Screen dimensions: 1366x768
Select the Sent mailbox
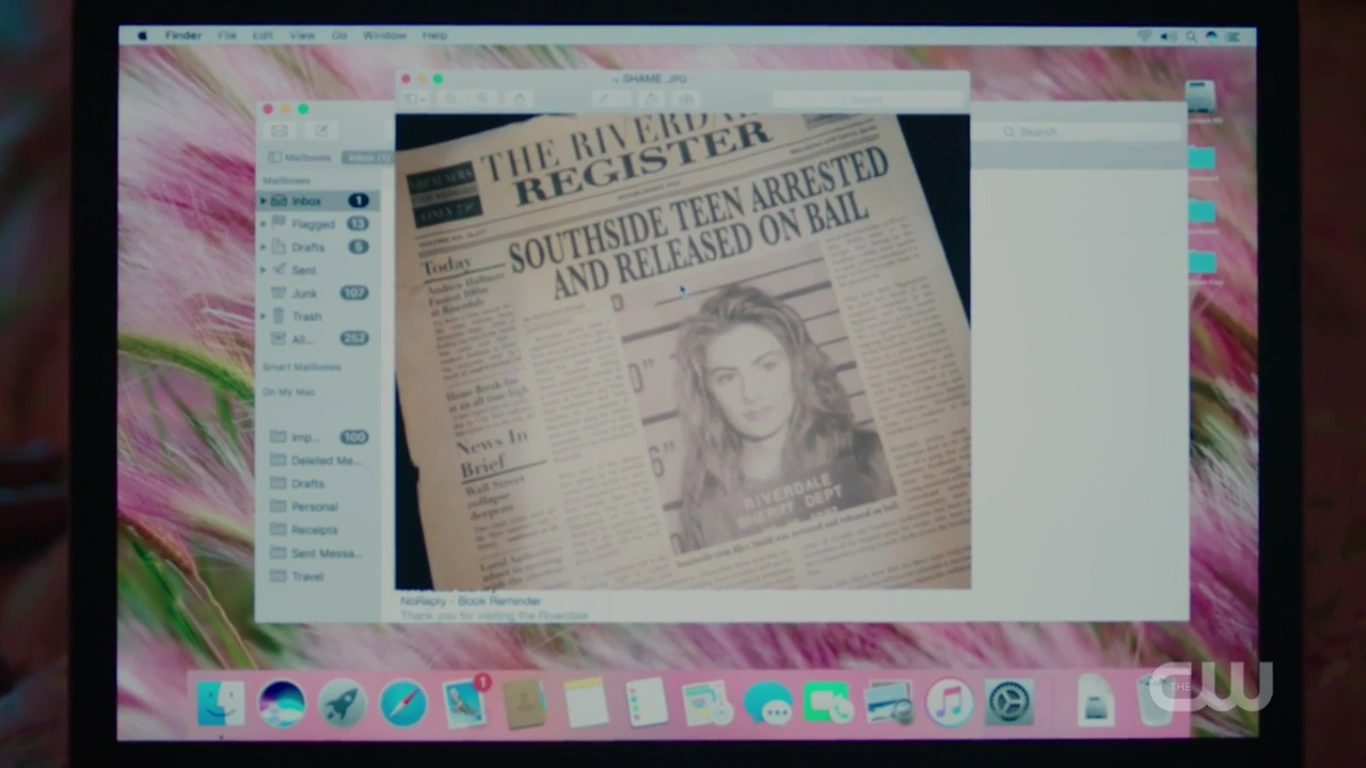tap(319, 270)
